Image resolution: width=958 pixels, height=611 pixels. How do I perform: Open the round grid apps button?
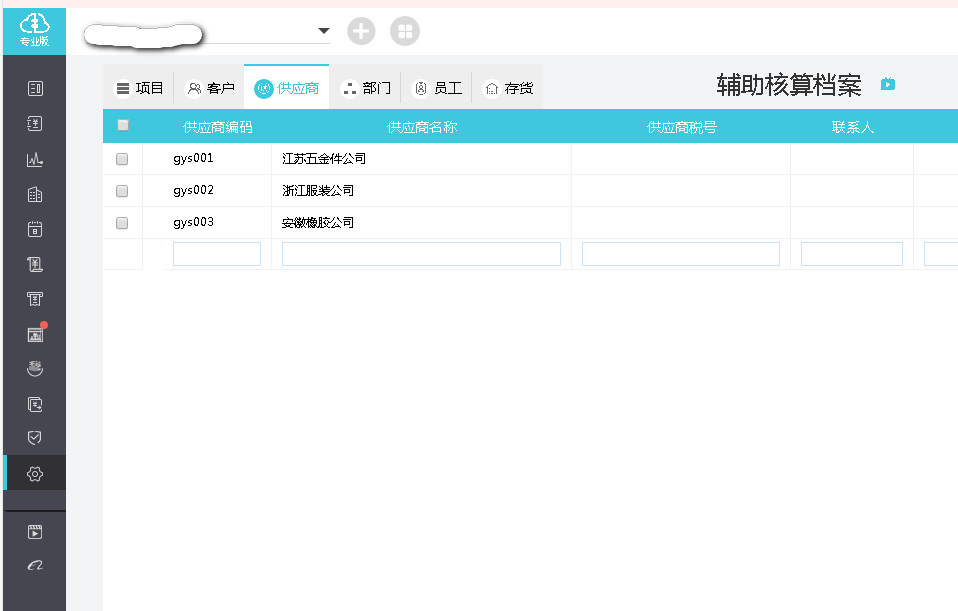[x=405, y=31]
